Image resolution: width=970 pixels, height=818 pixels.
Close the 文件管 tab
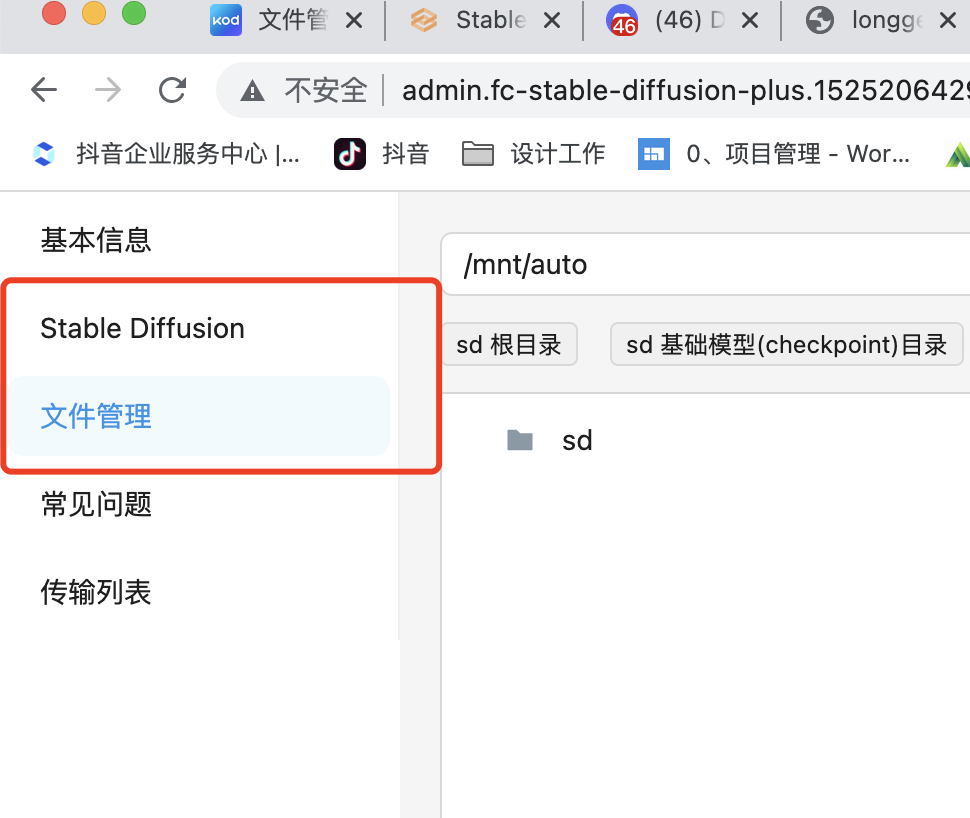coord(354,21)
